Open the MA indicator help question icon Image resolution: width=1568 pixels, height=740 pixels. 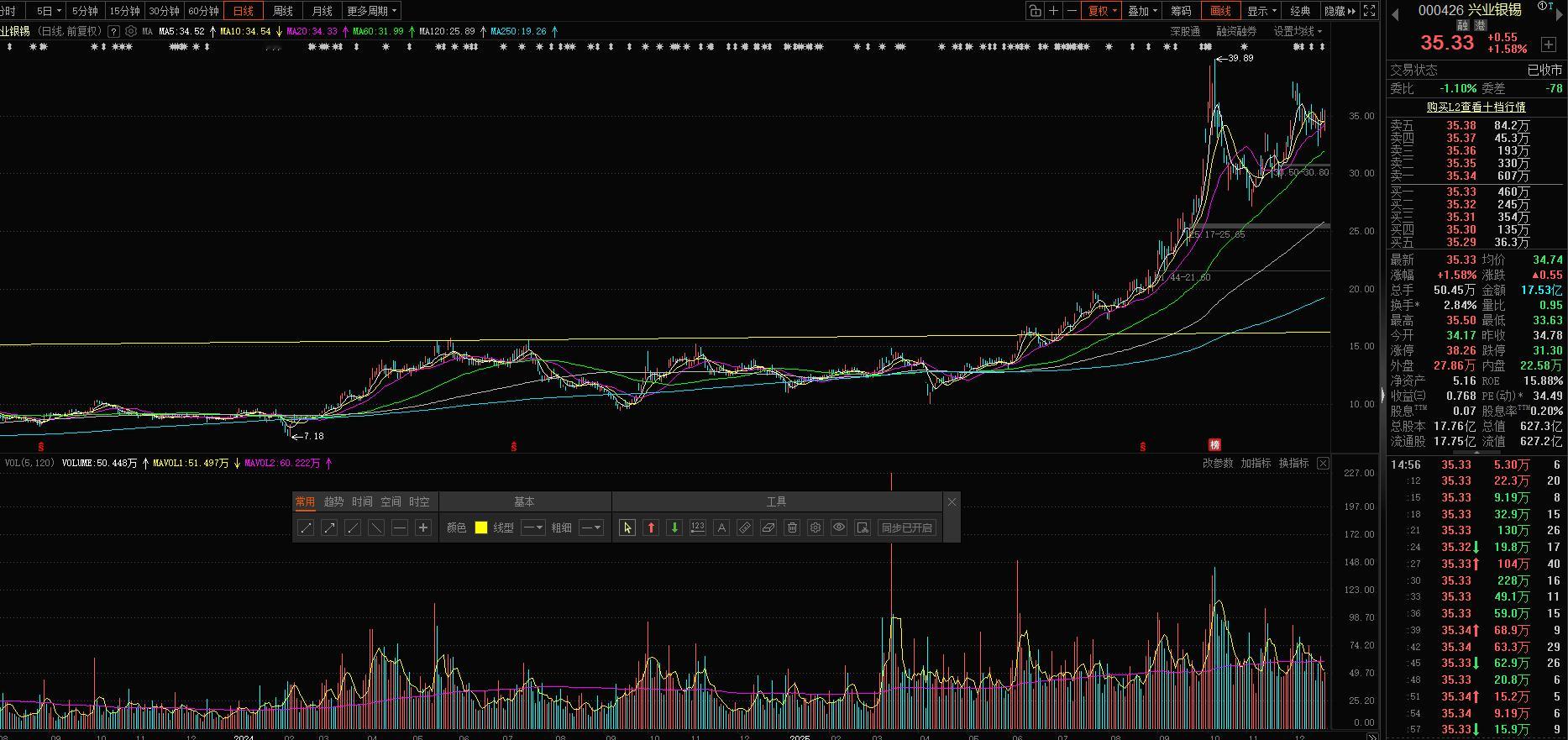pos(114,31)
